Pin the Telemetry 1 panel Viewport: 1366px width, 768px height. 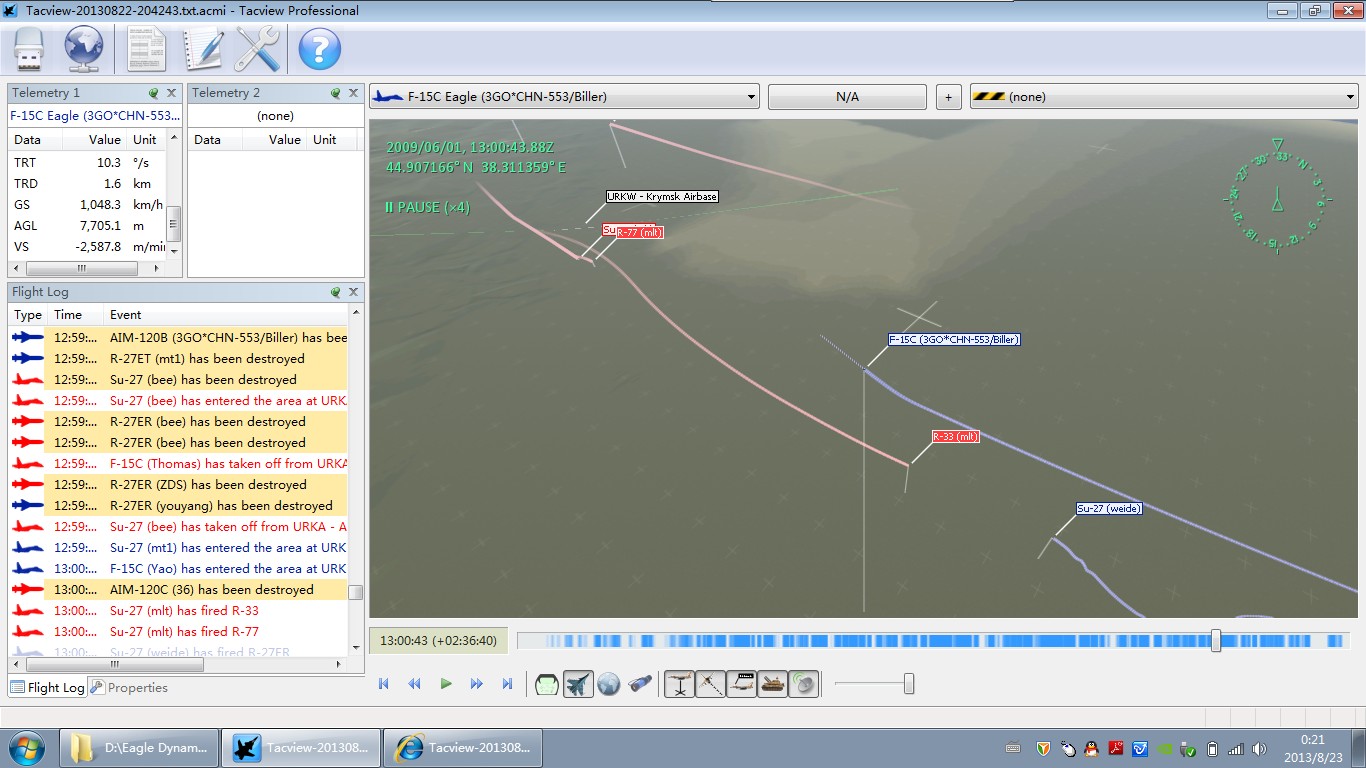[154, 93]
